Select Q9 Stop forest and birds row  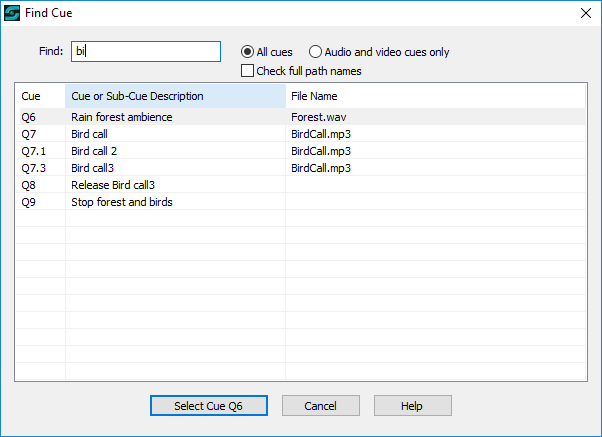coord(301,202)
